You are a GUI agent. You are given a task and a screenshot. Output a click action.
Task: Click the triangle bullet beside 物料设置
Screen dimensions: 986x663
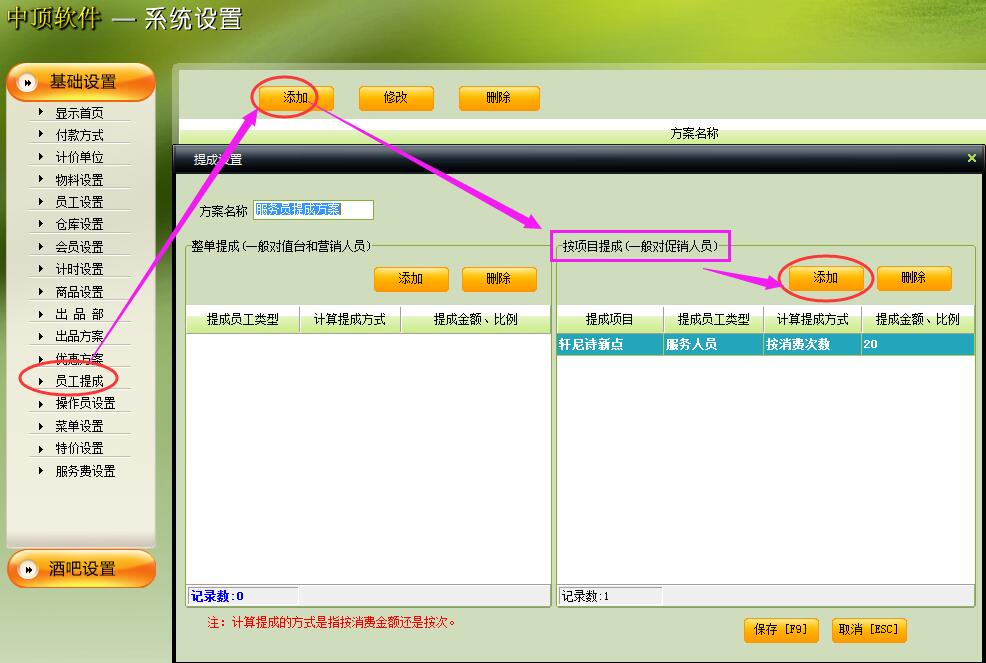(41, 179)
